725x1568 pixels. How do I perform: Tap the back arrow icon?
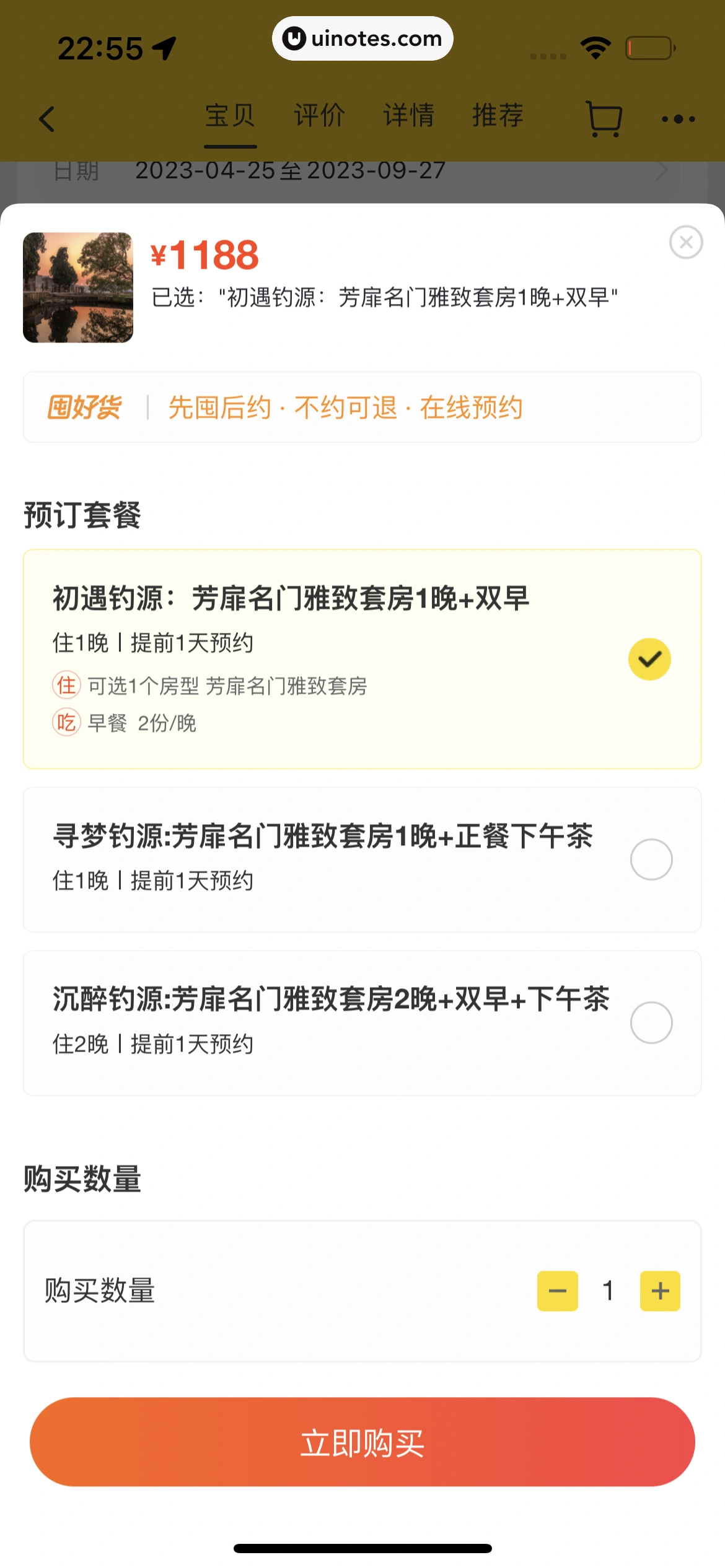(x=47, y=119)
